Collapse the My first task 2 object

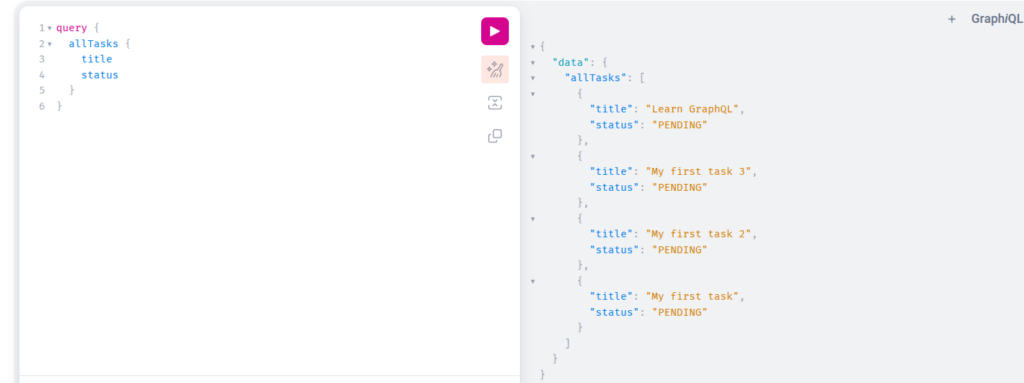click(533, 218)
